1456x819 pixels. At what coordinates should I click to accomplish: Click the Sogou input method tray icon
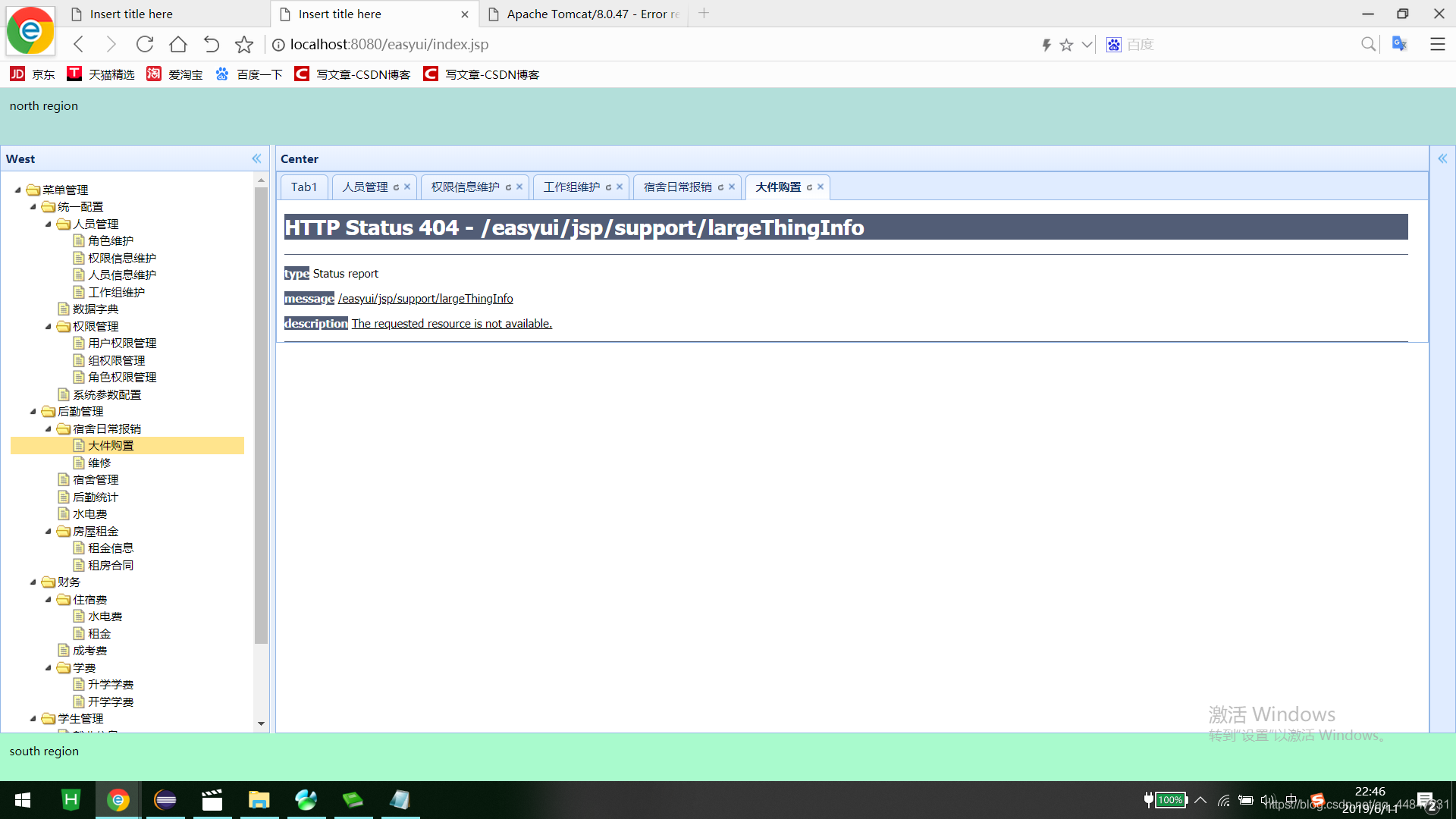tap(1317, 800)
